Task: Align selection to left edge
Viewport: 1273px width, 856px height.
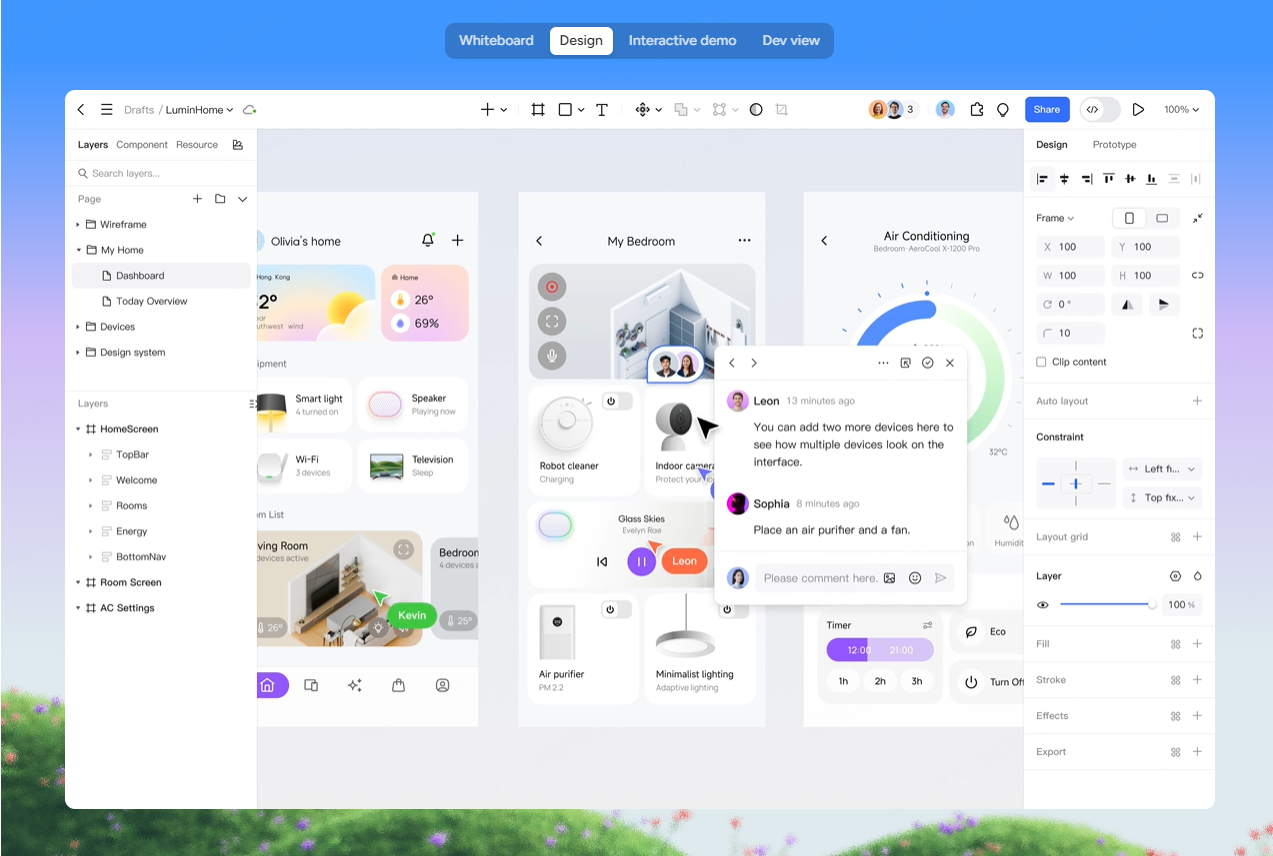Action: [x=1043, y=179]
